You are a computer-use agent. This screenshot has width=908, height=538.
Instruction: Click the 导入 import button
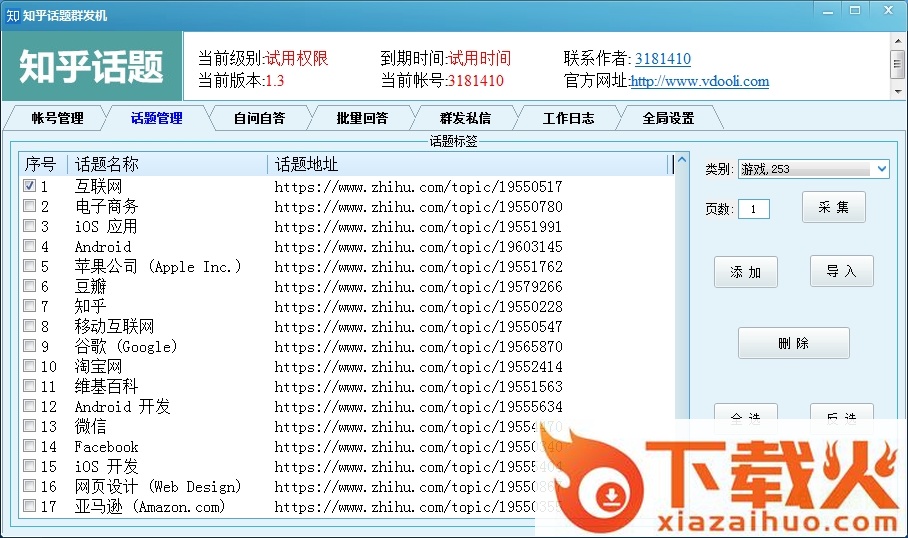point(841,271)
